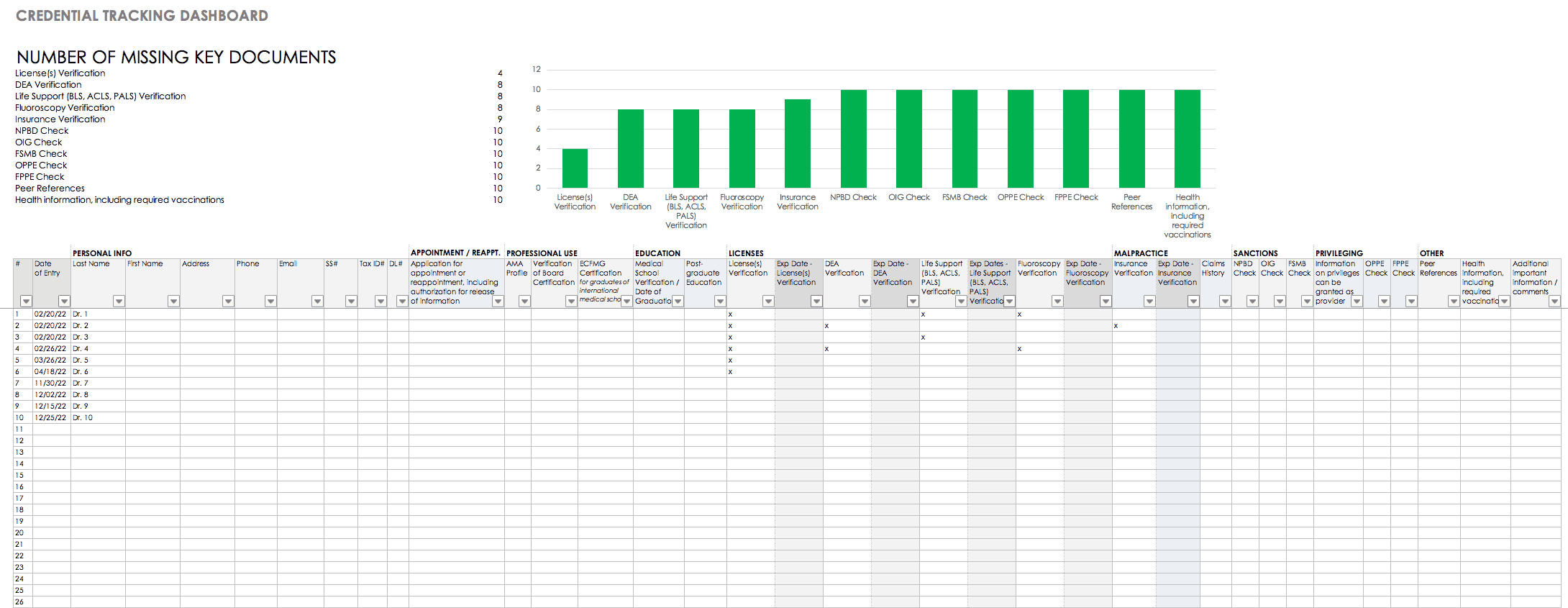Image resolution: width=1568 pixels, height=608 pixels.
Task: Open the Last Name column filter dropdown
Action: [119, 301]
